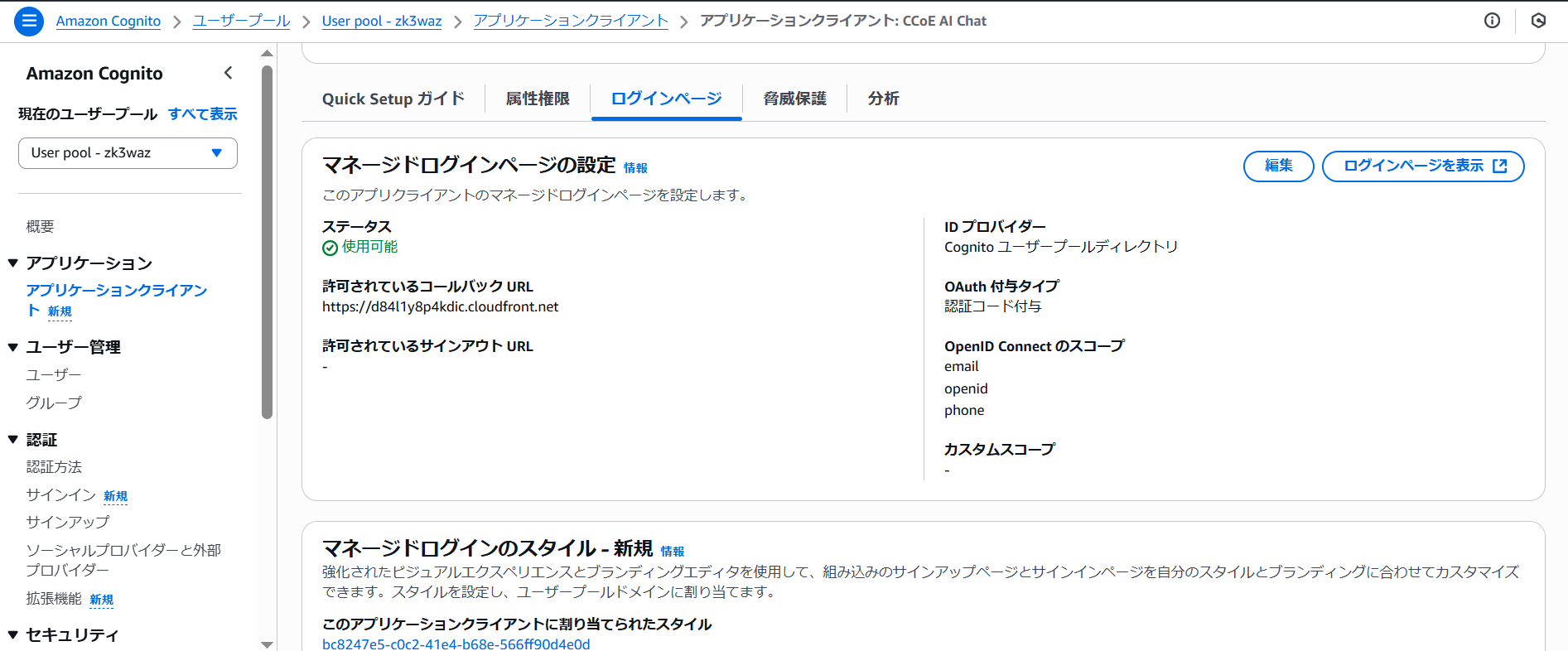
Task: Collapse the 認証 section
Action: point(13,440)
